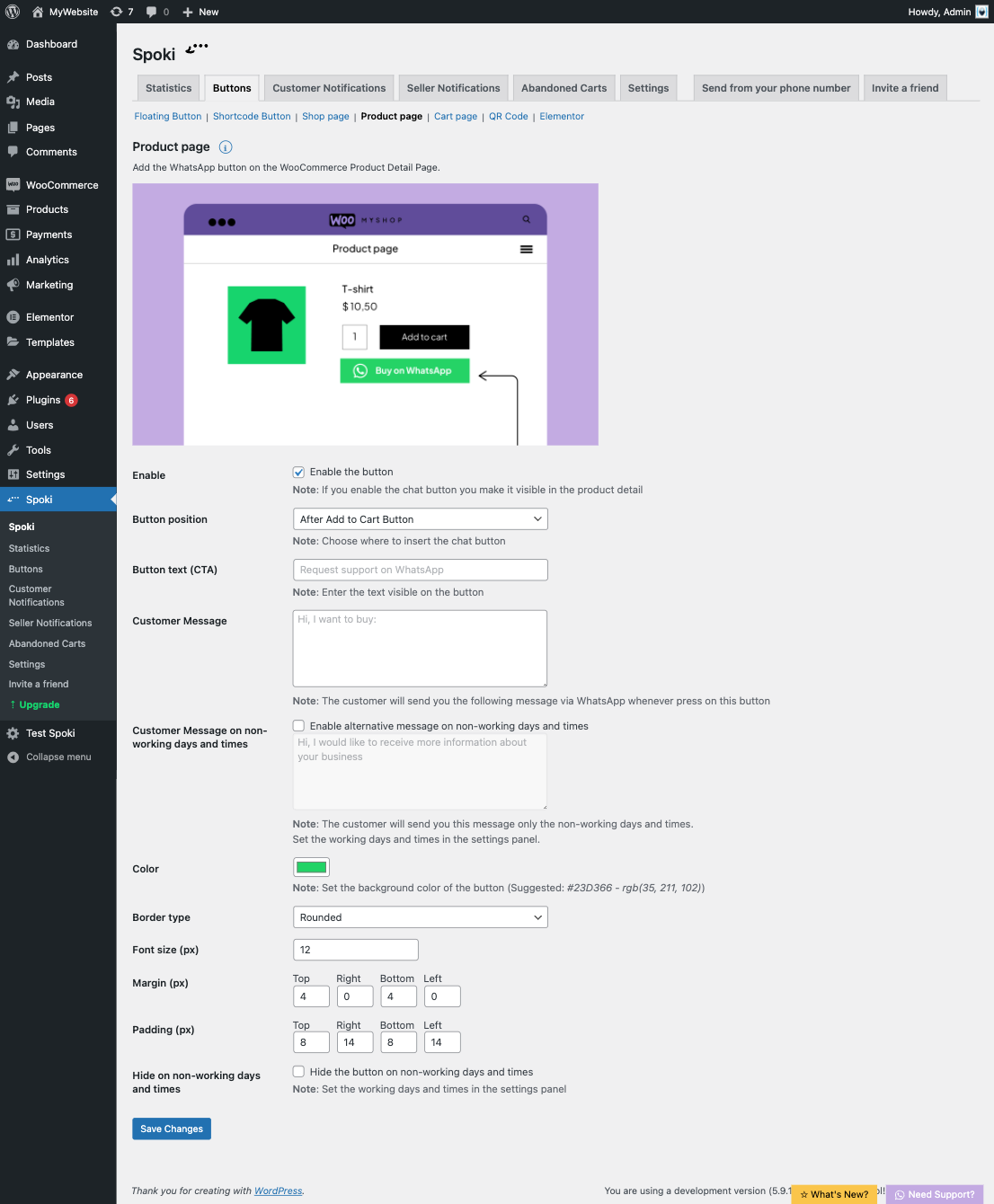994x1204 pixels.
Task: Open the QR Code sub-link
Action: 509,117
